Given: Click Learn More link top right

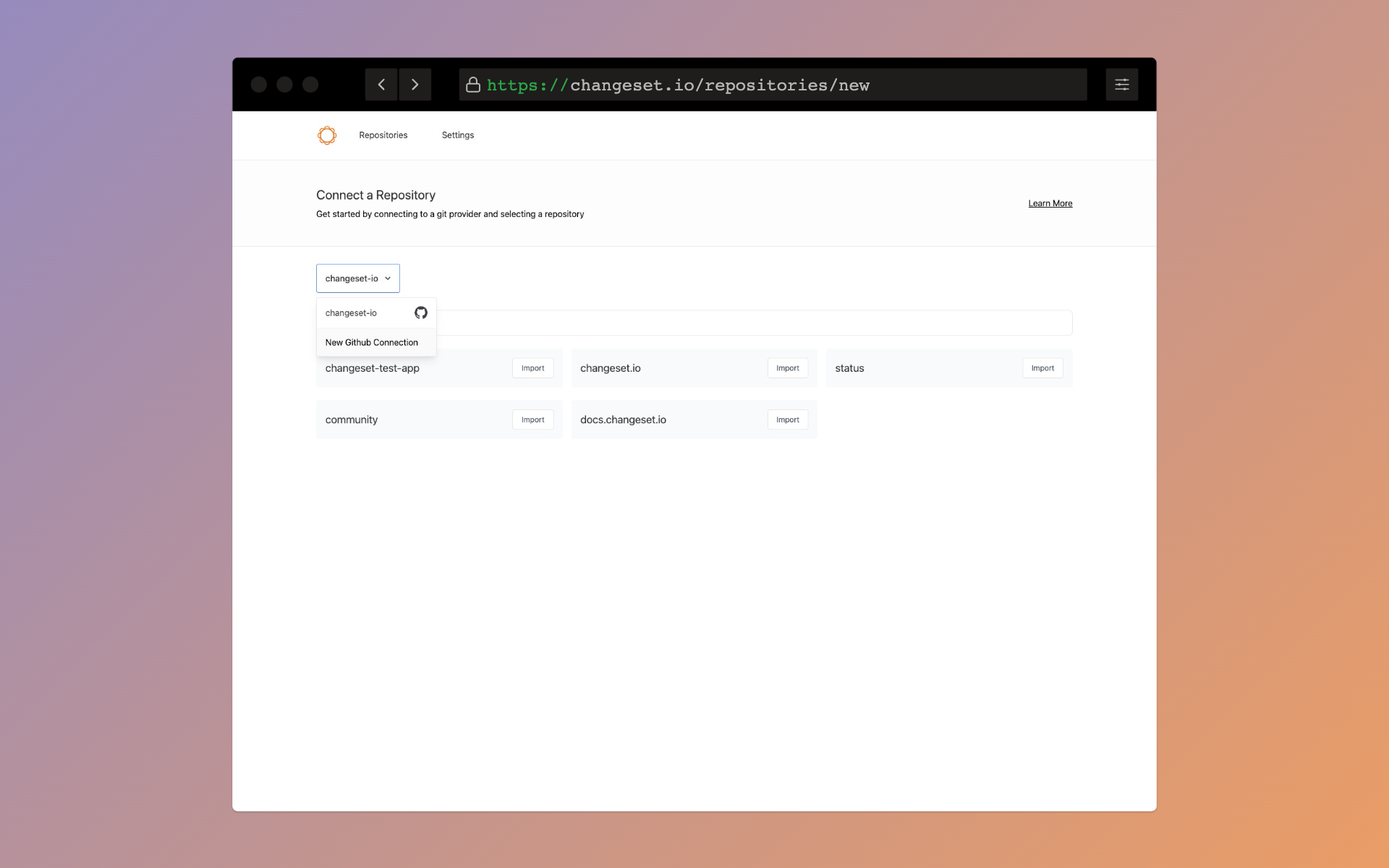Looking at the screenshot, I should (x=1050, y=203).
